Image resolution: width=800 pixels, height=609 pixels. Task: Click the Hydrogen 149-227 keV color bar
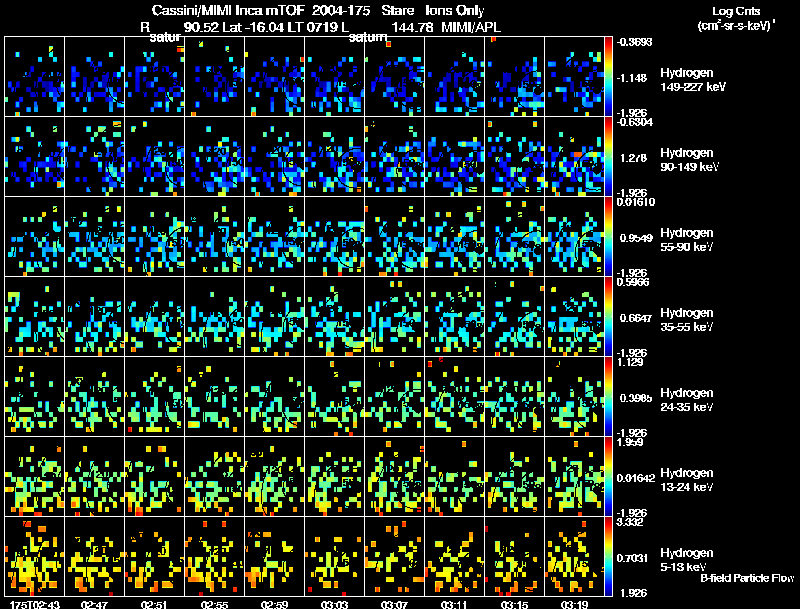[608, 77]
